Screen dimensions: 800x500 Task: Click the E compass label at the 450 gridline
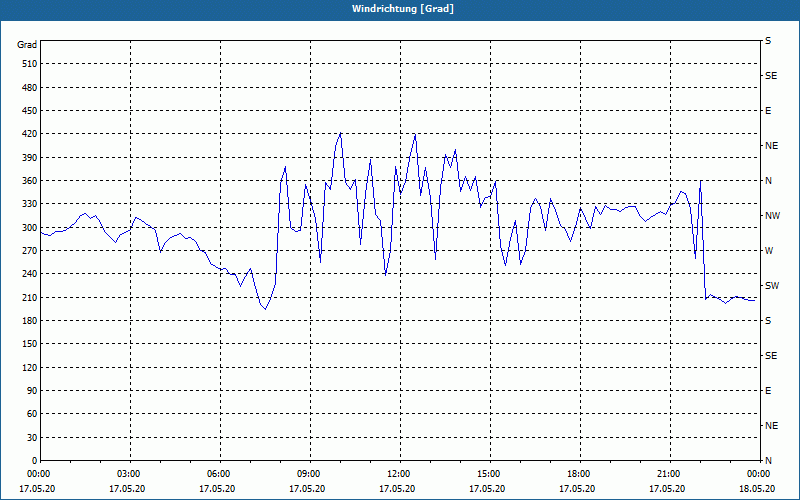768,111
